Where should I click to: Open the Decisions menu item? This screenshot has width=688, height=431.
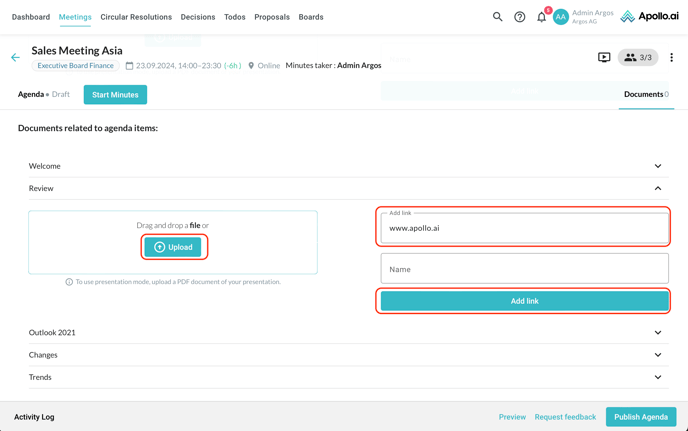[198, 17]
